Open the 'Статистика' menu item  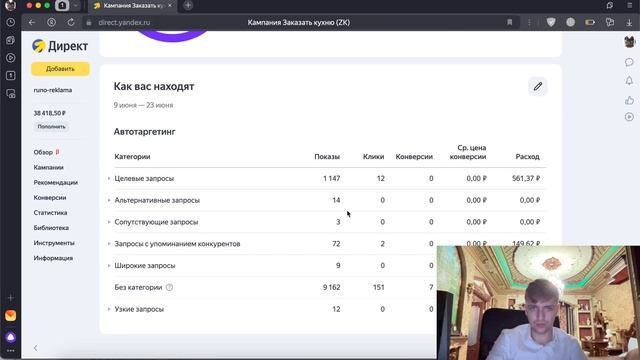point(51,213)
